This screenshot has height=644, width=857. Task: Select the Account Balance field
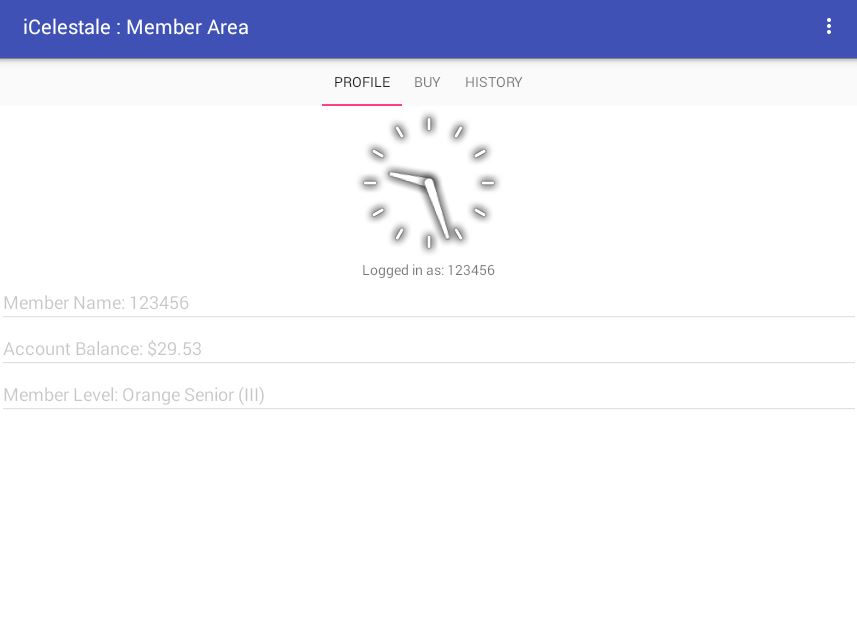click(428, 349)
